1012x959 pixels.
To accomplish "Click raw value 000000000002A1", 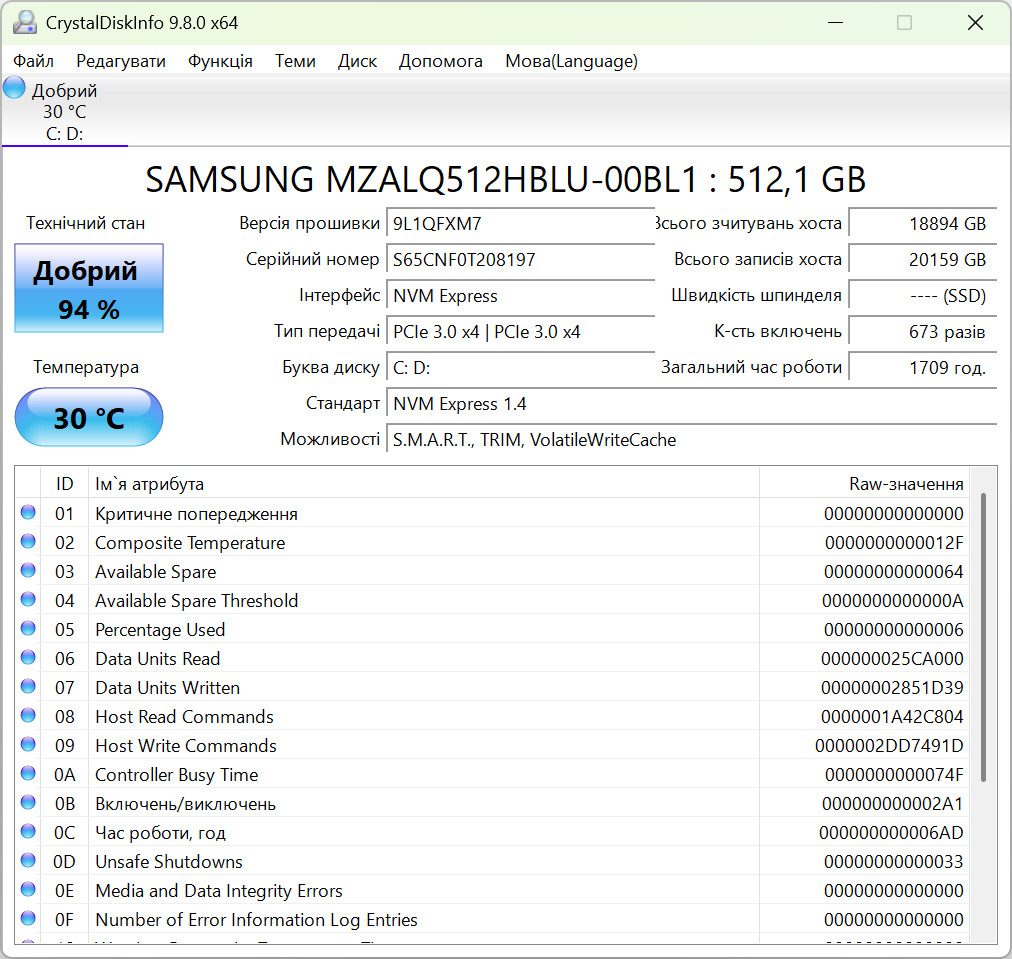I will pyautogui.click(x=893, y=805).
